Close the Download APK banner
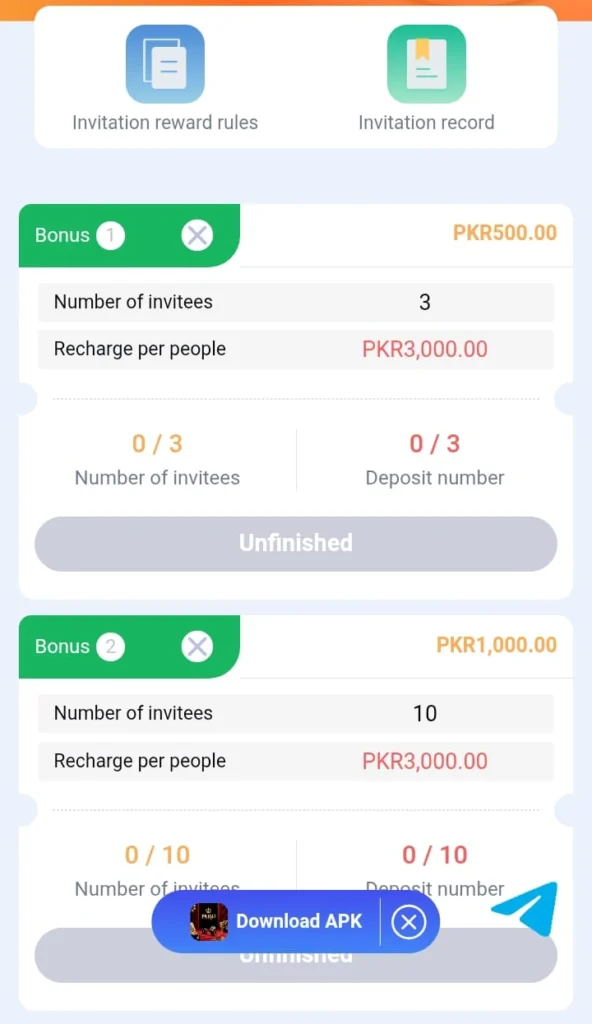The image size is (592, 1024). pyautogui.click(x=409, y=922)
